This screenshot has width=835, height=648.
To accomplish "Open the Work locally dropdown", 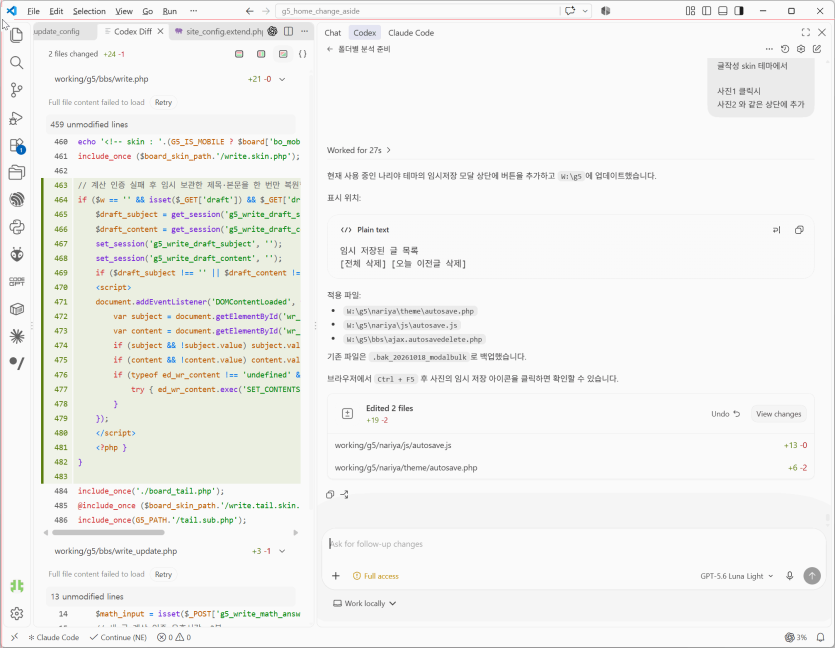I will 365,603.
